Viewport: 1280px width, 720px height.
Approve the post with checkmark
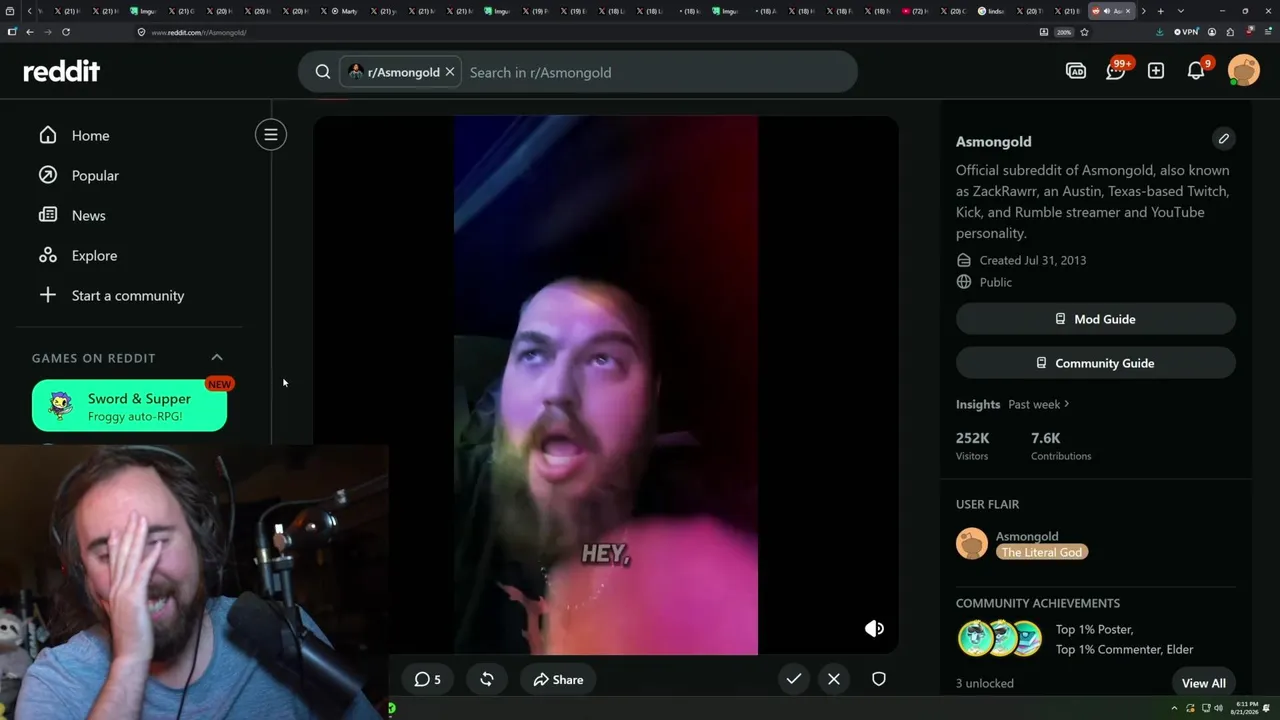click(794, 679)
